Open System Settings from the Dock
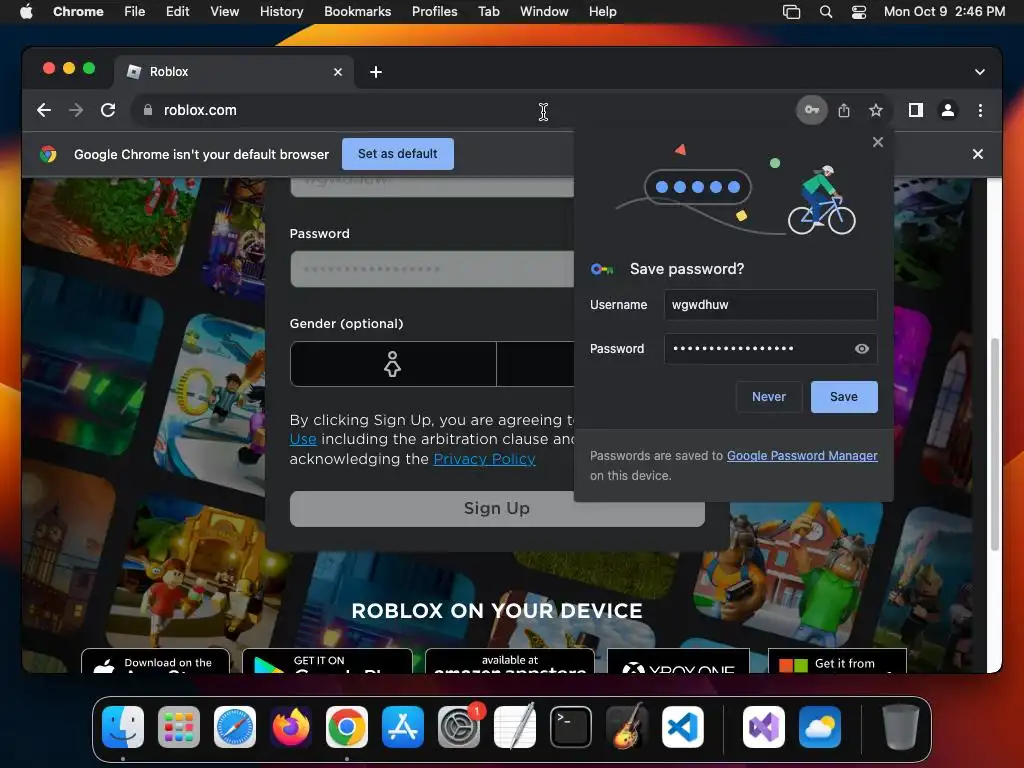 click(459, 727)
